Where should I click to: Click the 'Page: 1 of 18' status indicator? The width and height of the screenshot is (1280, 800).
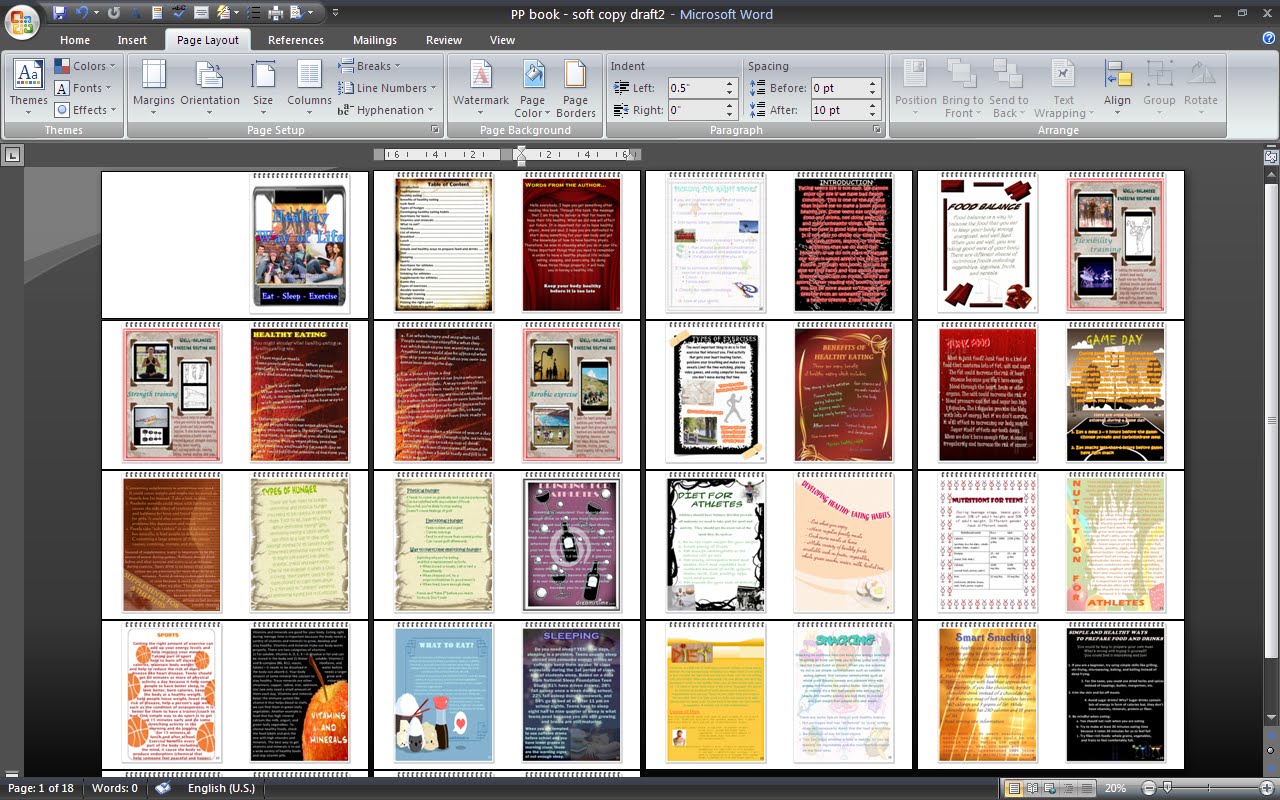pyautogui.click(x=41, y=788)
